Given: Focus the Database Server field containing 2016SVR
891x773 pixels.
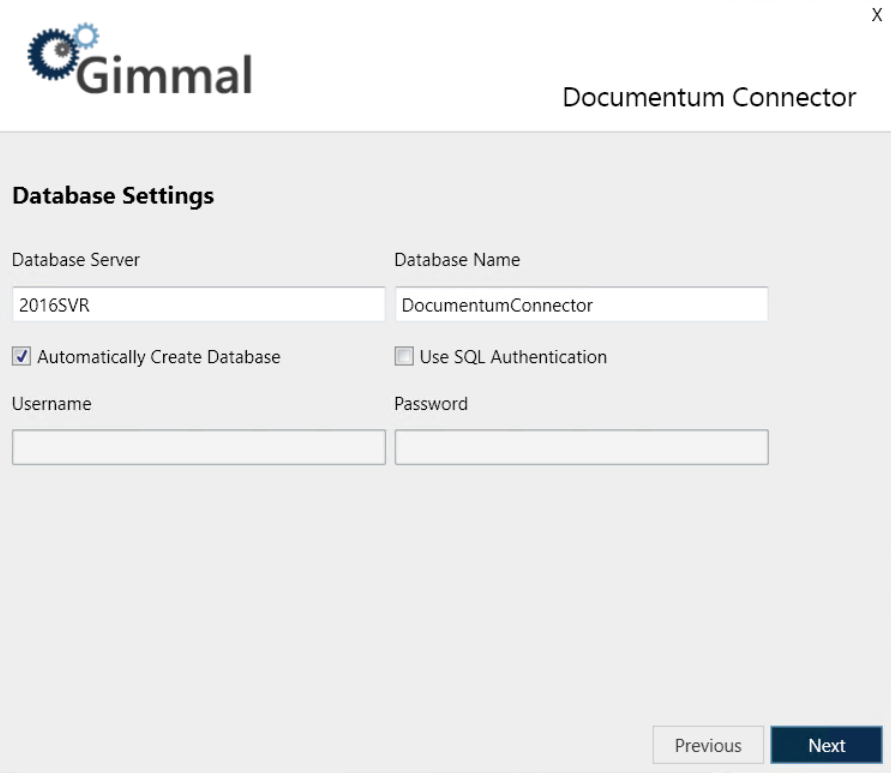Looking at the screenshot, I should (x=198, y=306).
